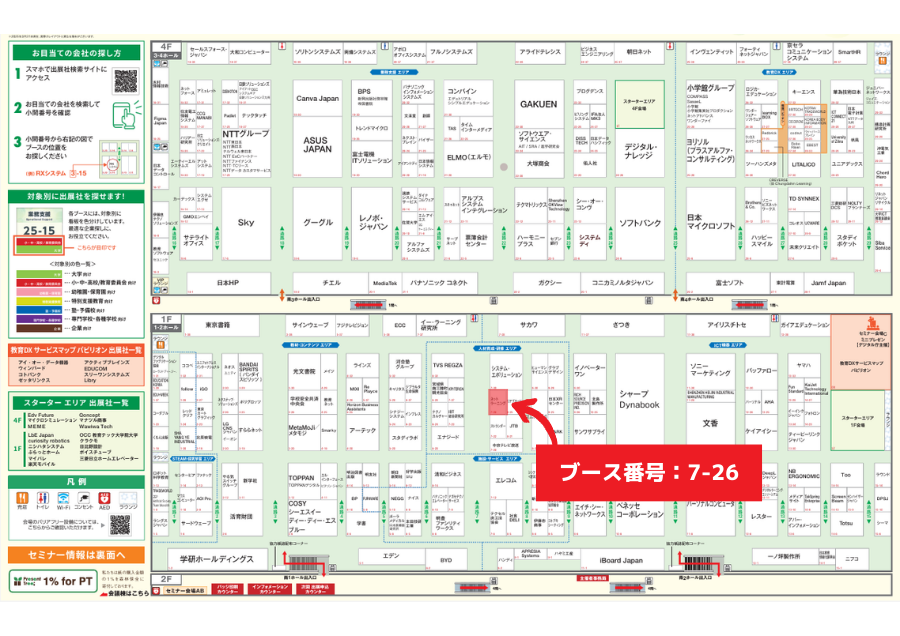Click the セミナー会場AB label
The width and height of the screenshot is (900, 636).
click(x=185, y=591)
